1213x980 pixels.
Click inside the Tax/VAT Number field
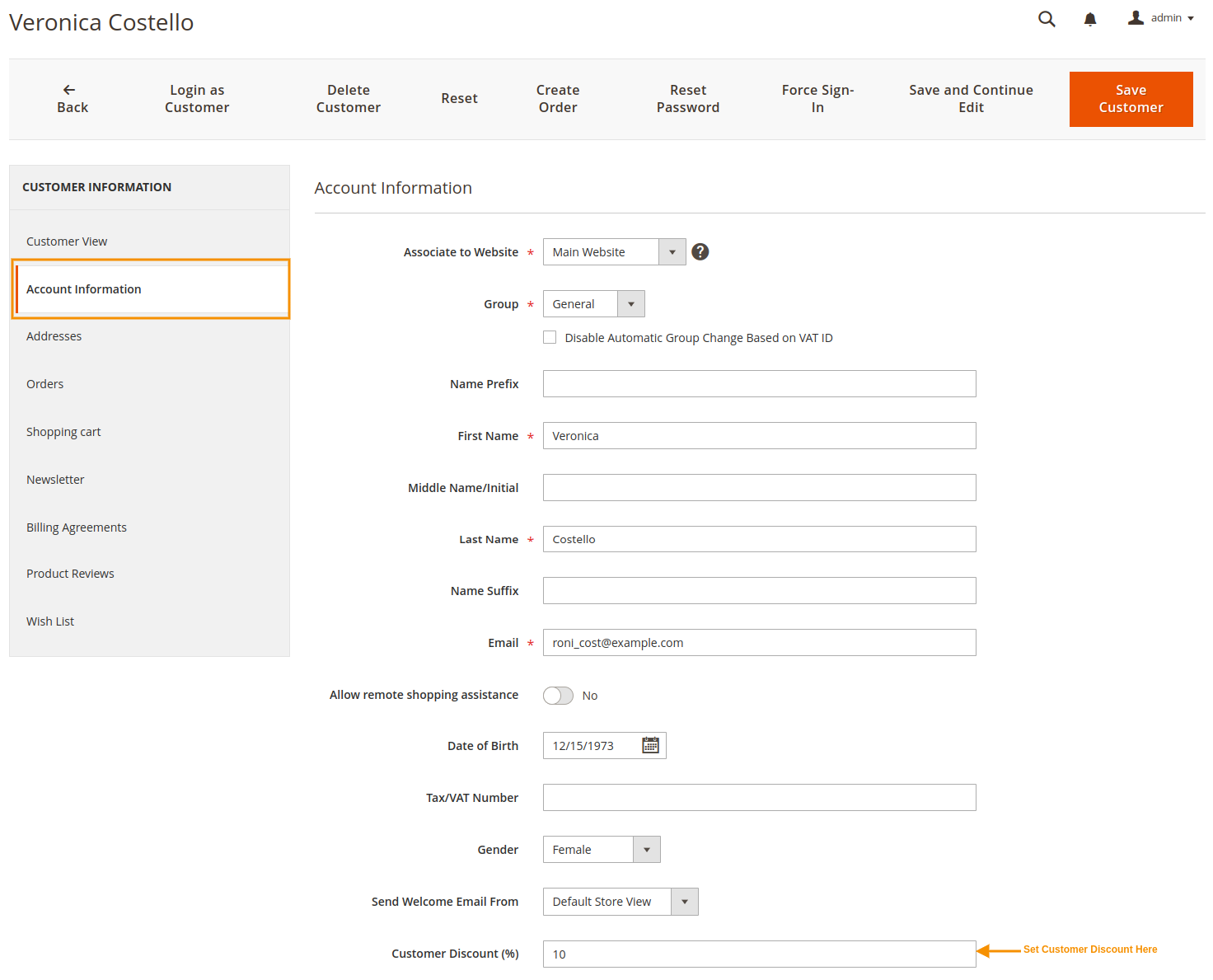[x=758, y=797]
